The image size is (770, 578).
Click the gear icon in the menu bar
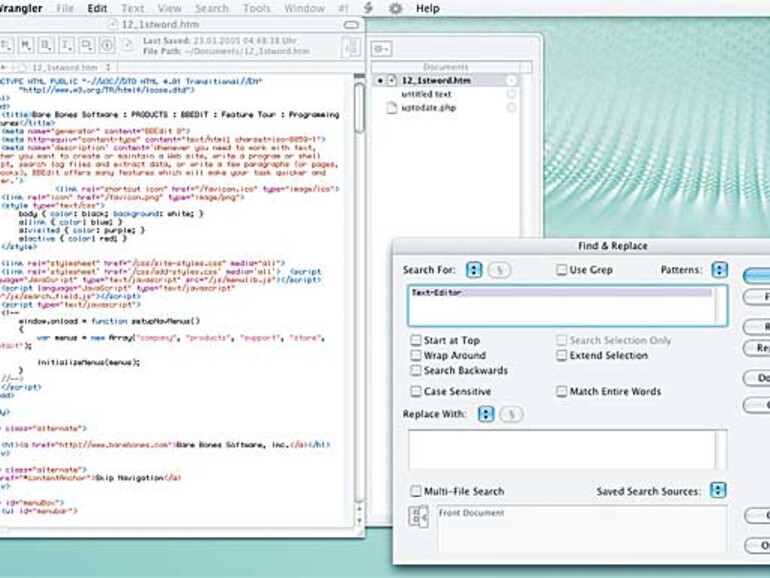pos(395,8)
